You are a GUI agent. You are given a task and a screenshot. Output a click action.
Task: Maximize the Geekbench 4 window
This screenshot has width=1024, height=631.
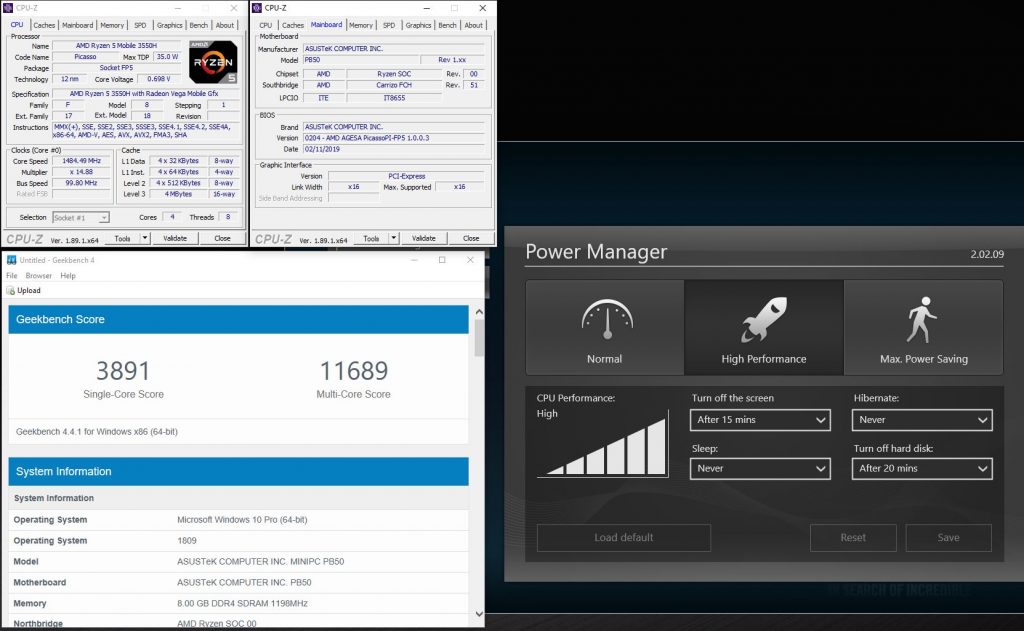point(442,260)
